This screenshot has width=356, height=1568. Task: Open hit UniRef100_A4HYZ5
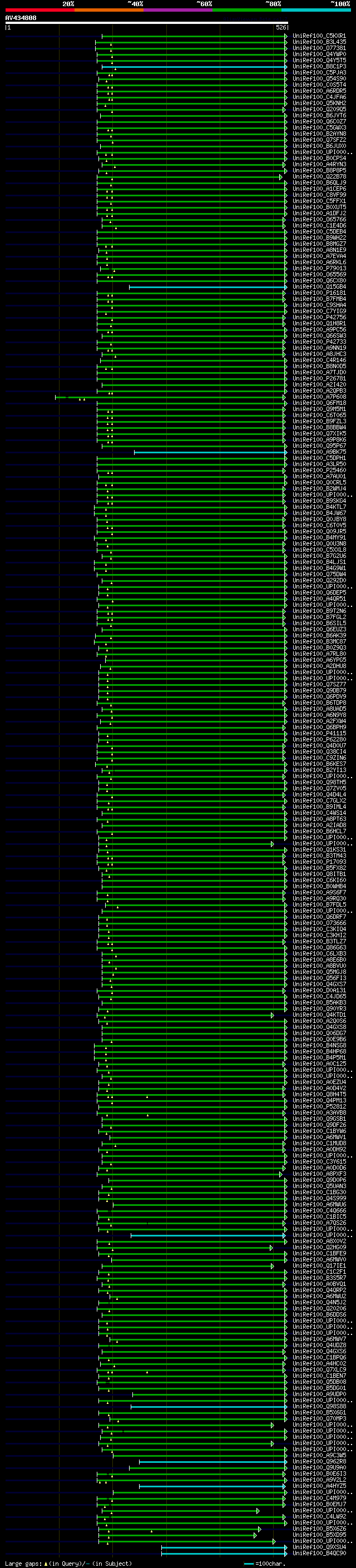(x=319, y=1486)
